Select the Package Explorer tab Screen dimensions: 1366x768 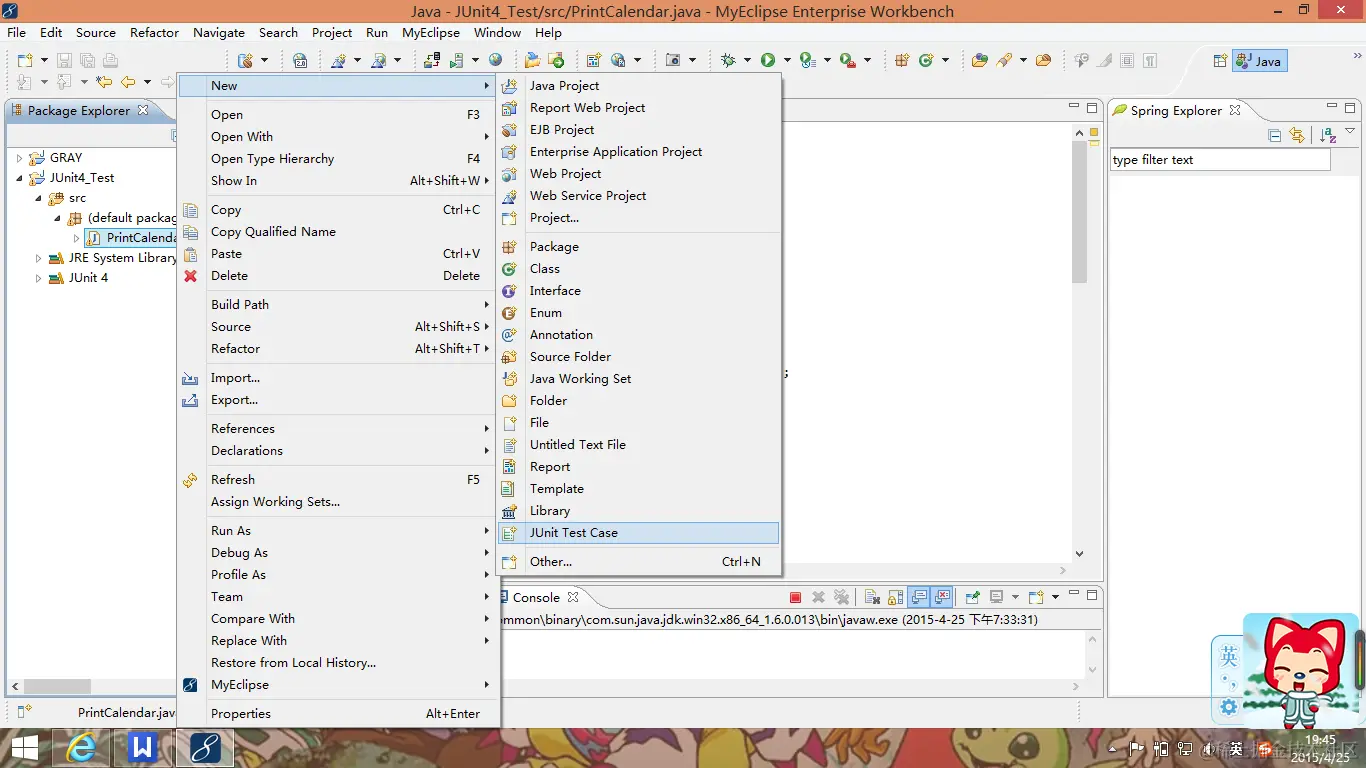(x=80, y=111)
